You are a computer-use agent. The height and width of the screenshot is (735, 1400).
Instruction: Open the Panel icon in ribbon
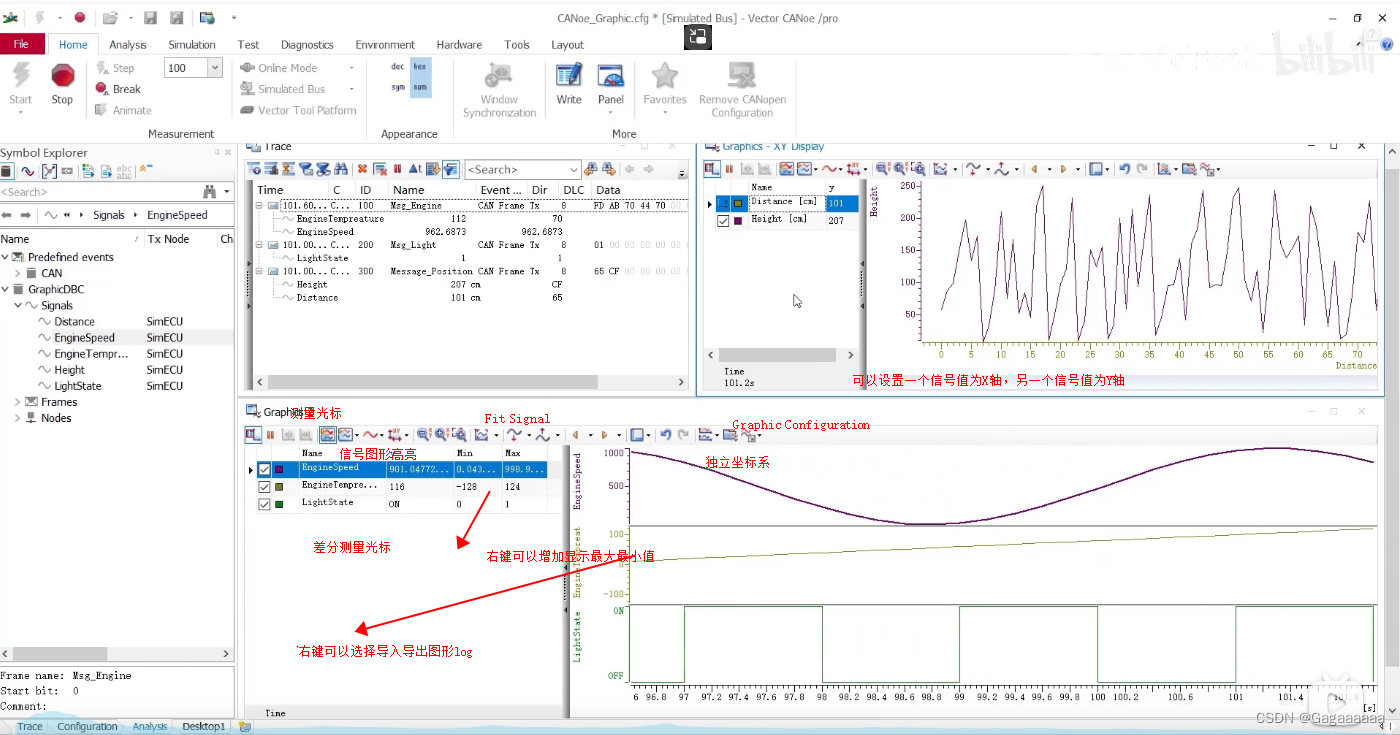611,76
